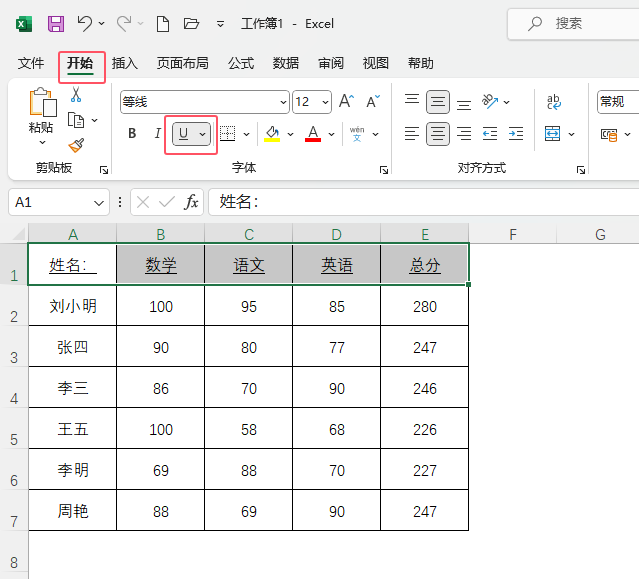Open the 文件 menu

(x=31, y=63)
